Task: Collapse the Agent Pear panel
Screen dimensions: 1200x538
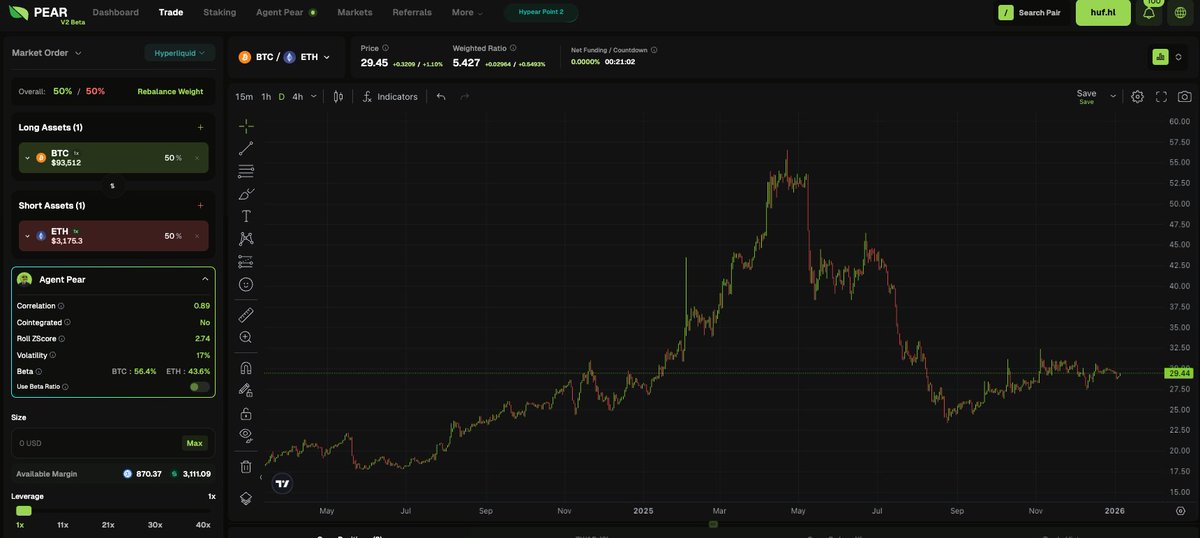Action: [205, 279]
